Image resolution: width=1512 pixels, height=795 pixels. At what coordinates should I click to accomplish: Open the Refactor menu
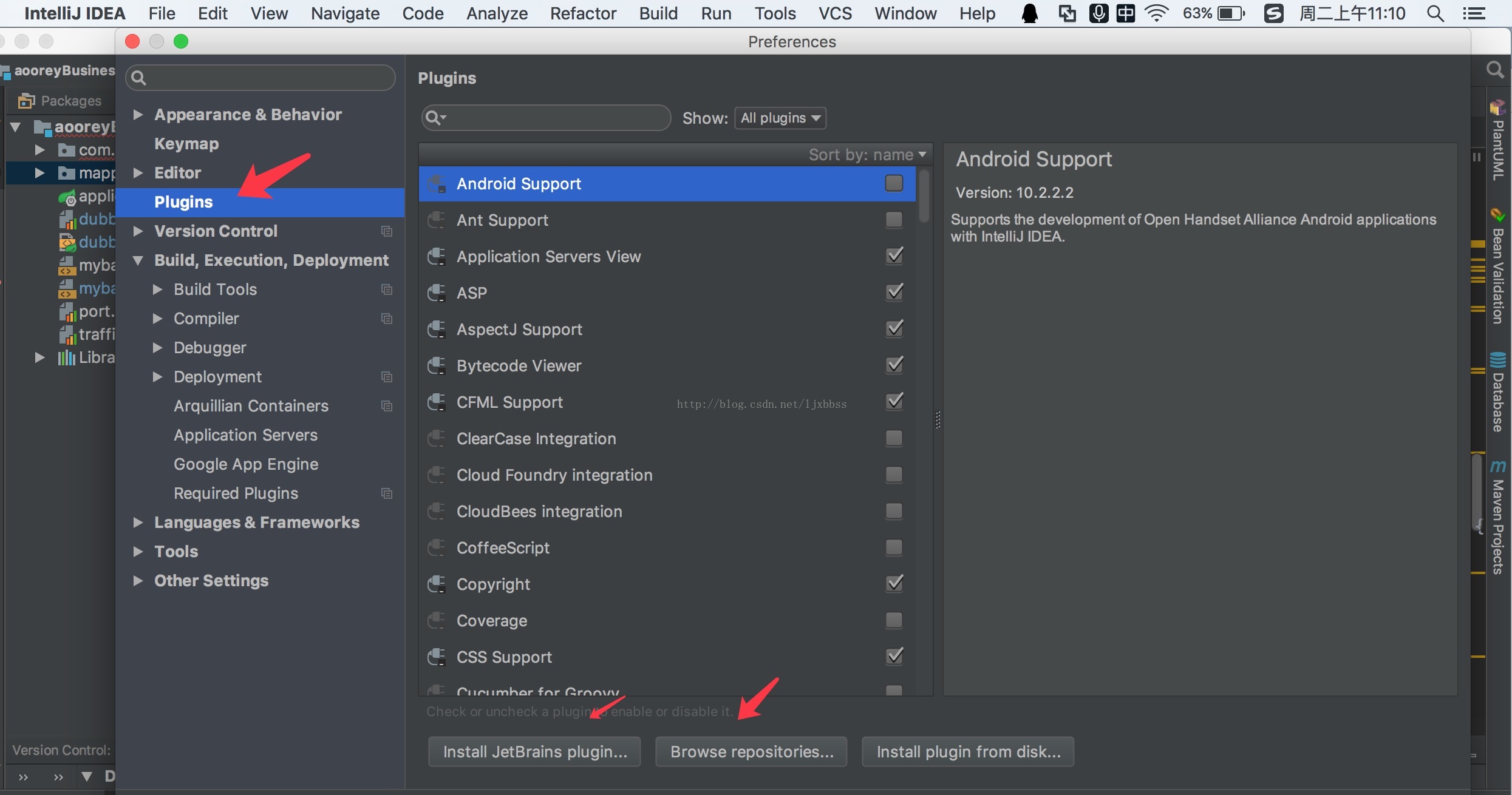(583, 13)
